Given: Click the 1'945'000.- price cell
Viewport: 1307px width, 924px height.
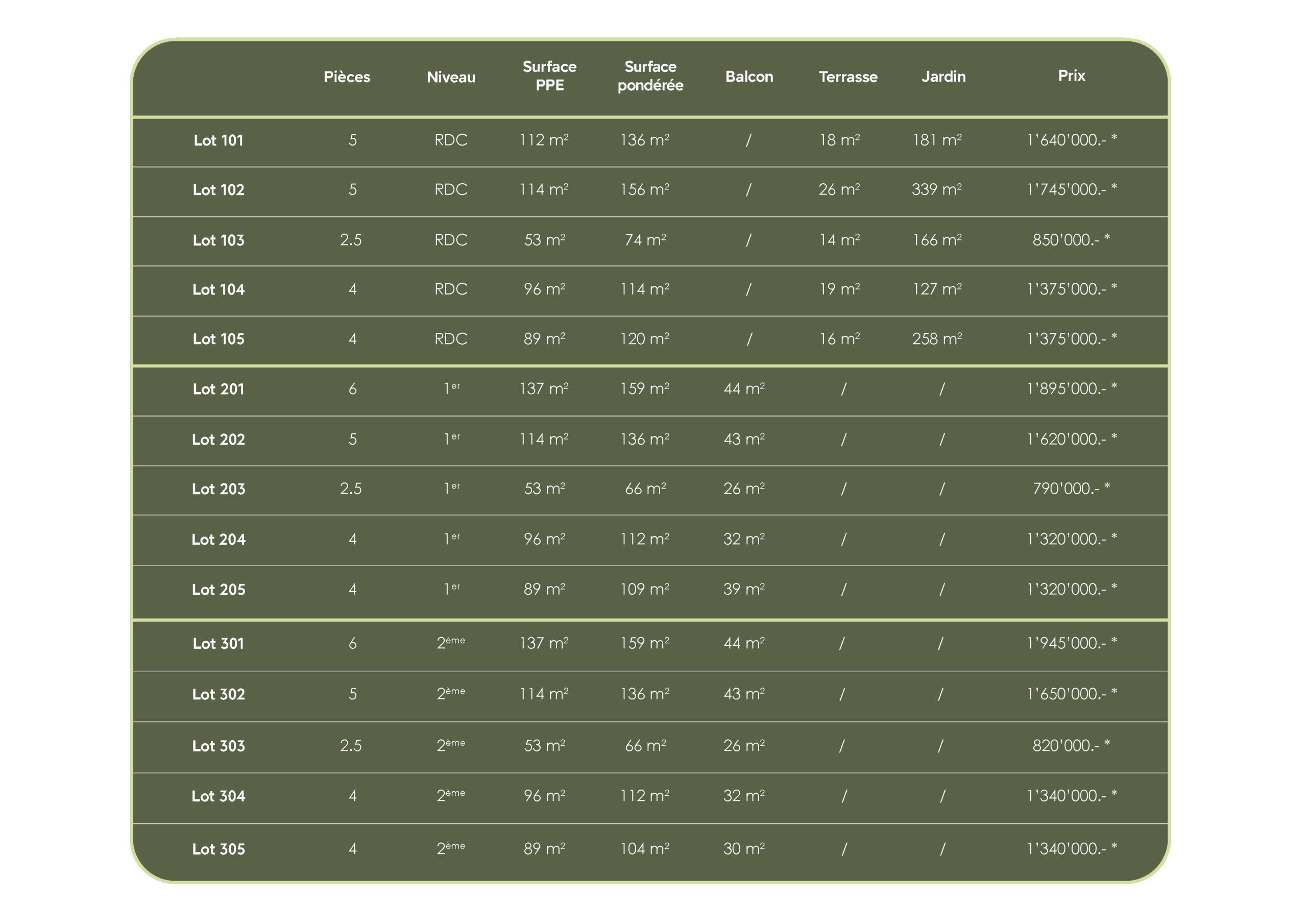Looking at the screenshot, I should click(1071, 643).
